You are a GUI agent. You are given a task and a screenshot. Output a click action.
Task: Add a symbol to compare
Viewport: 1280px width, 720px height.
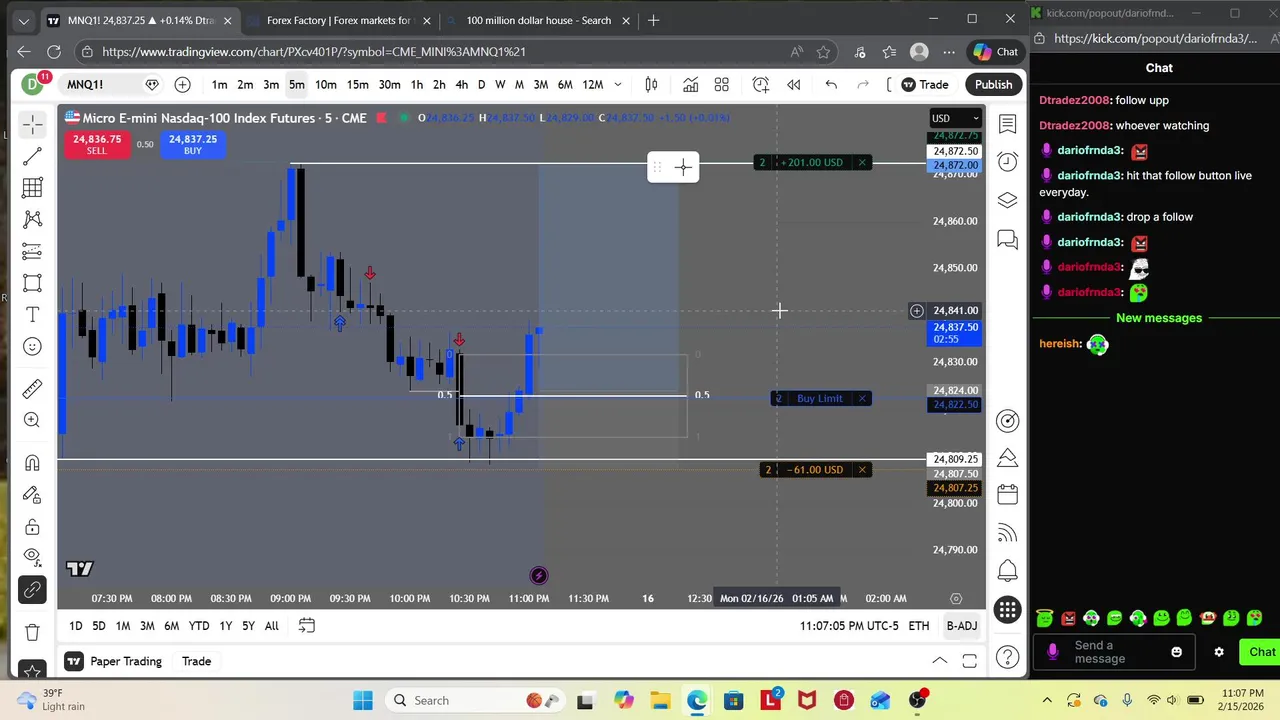point(182,85)
